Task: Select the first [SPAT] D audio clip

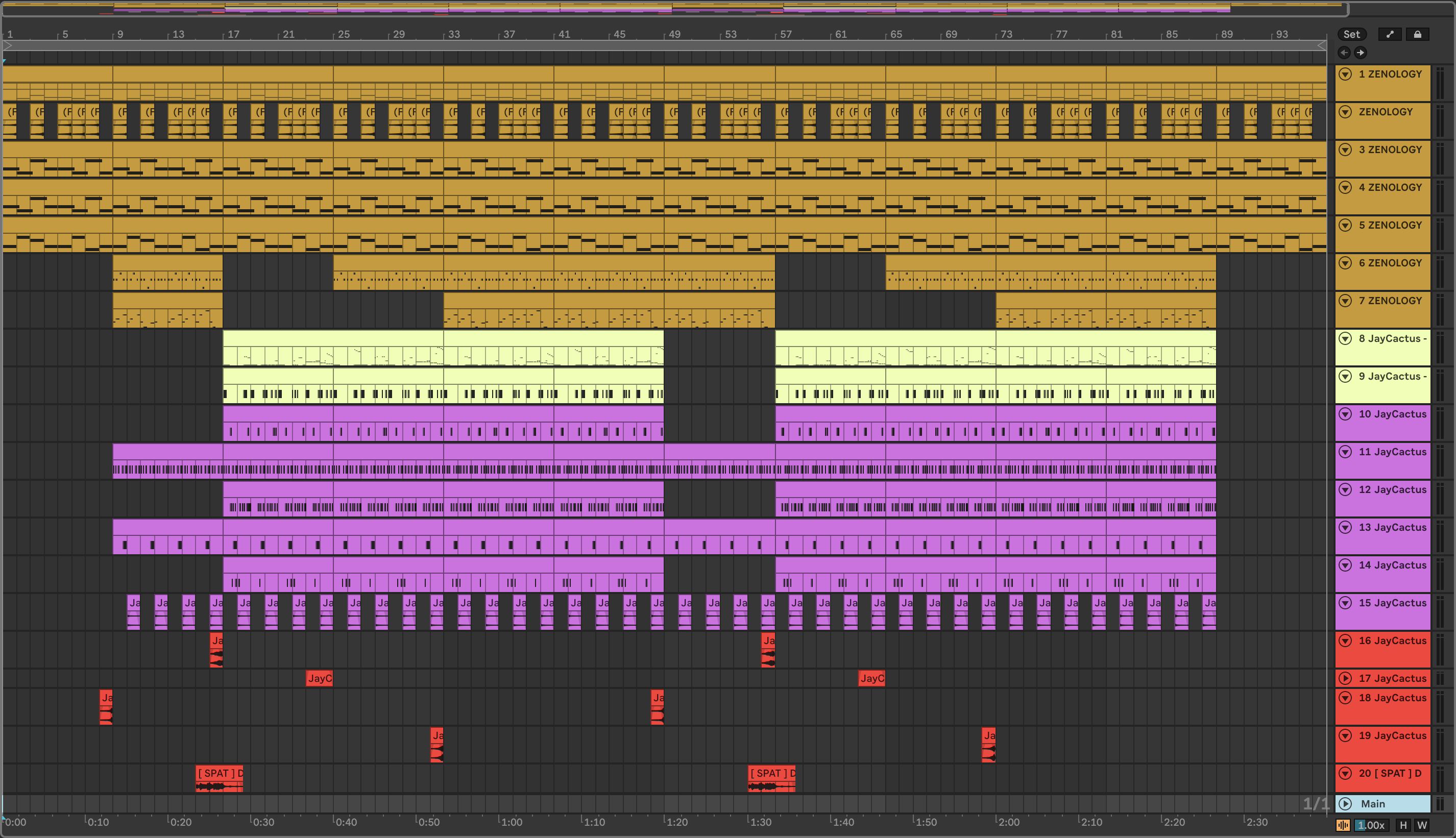Action: pos(219,774)
